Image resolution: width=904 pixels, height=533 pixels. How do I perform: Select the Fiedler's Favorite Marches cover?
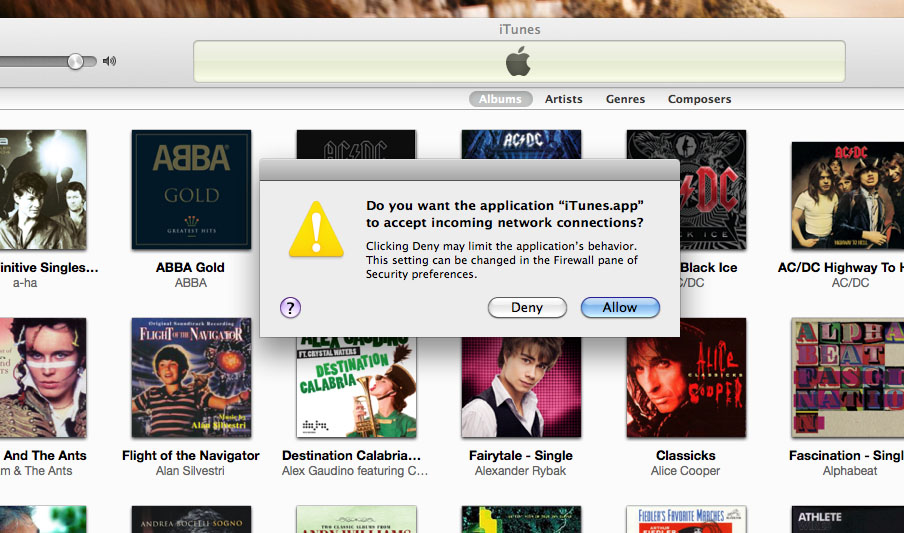point(686,520)
